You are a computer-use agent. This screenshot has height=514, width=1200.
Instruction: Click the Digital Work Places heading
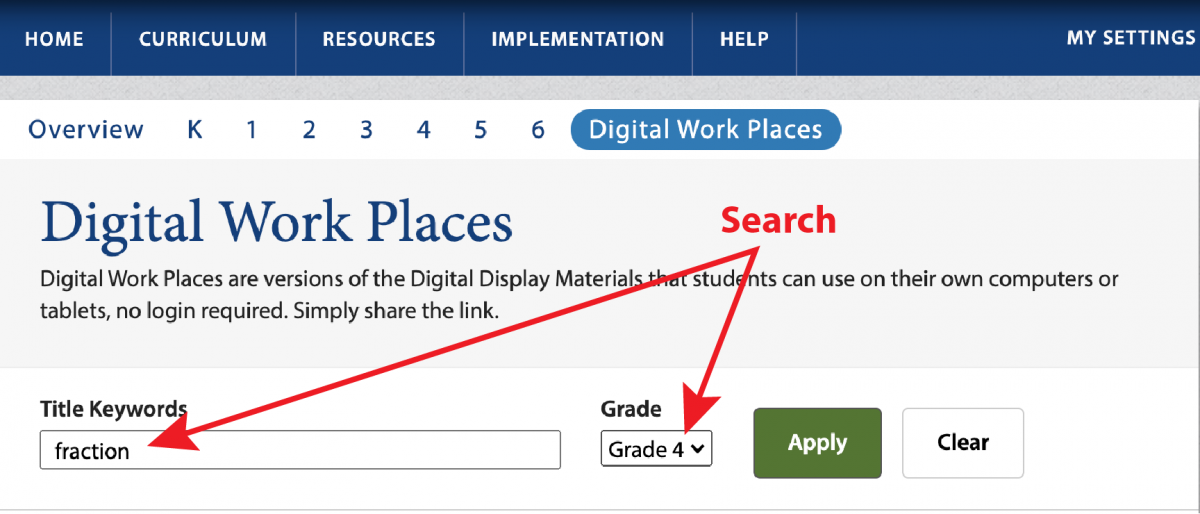pyautogui.click(x=276, y=223)
